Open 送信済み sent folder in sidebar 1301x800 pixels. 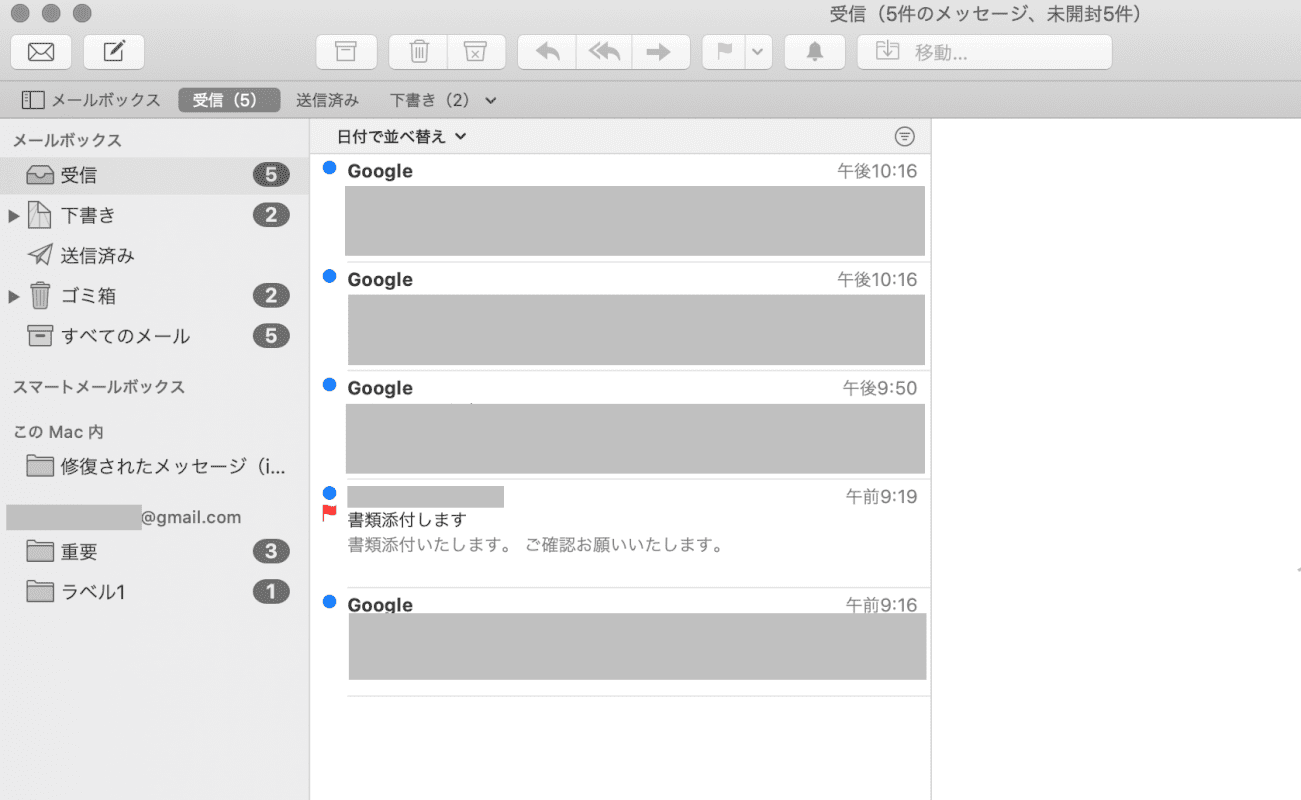coord(155,256)
